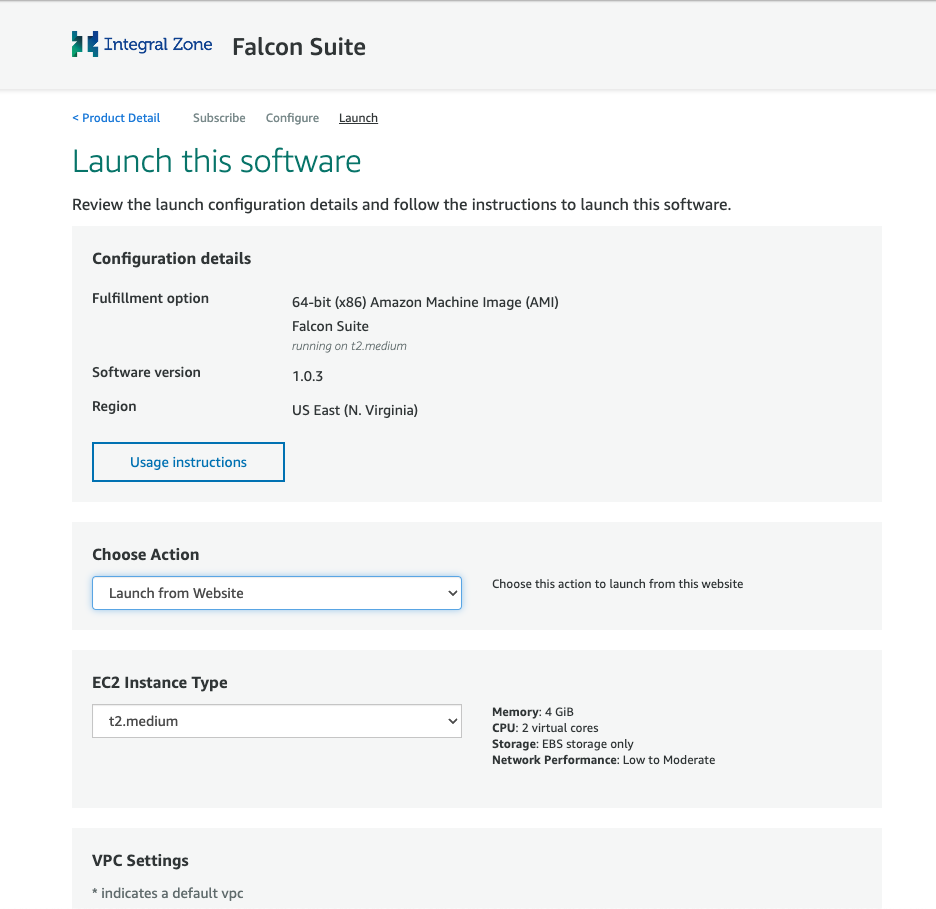Click 'Storage: EBS storage only' spec
This screenshot has width=936, height=909.
click(x=562, y=744)
